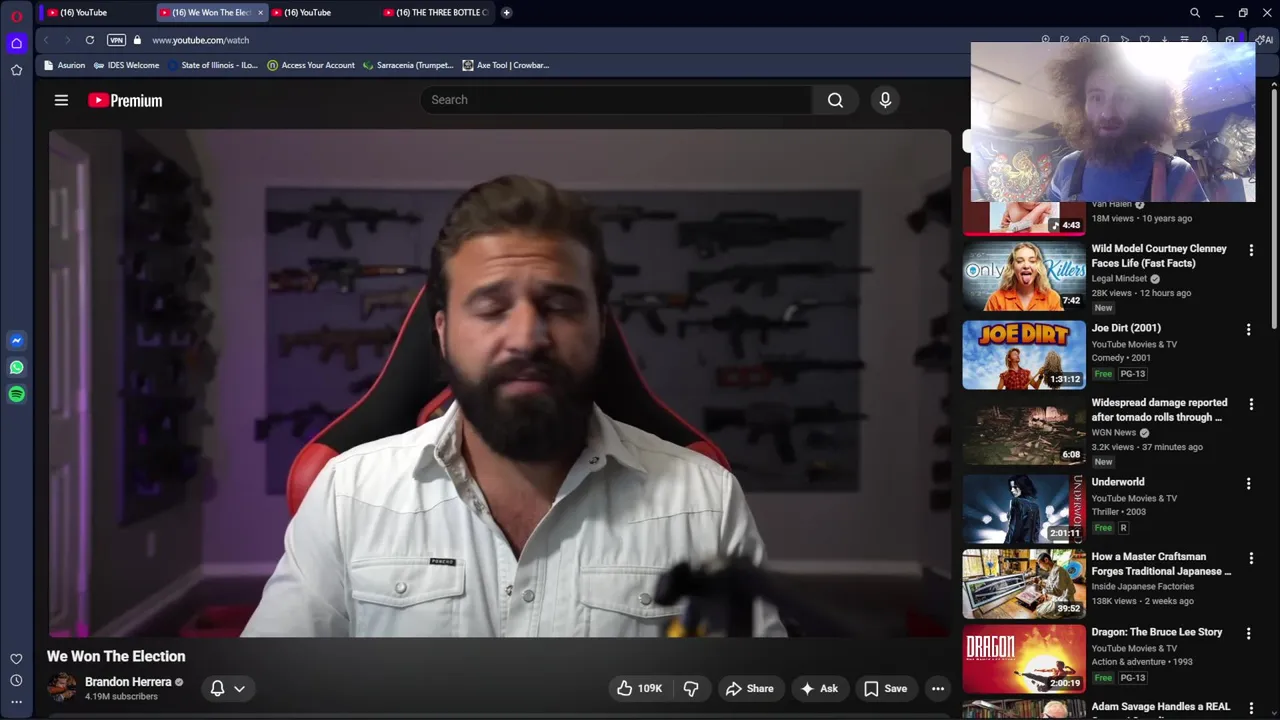Expand the subscription notification dropdown chevron

click(239, 688)
